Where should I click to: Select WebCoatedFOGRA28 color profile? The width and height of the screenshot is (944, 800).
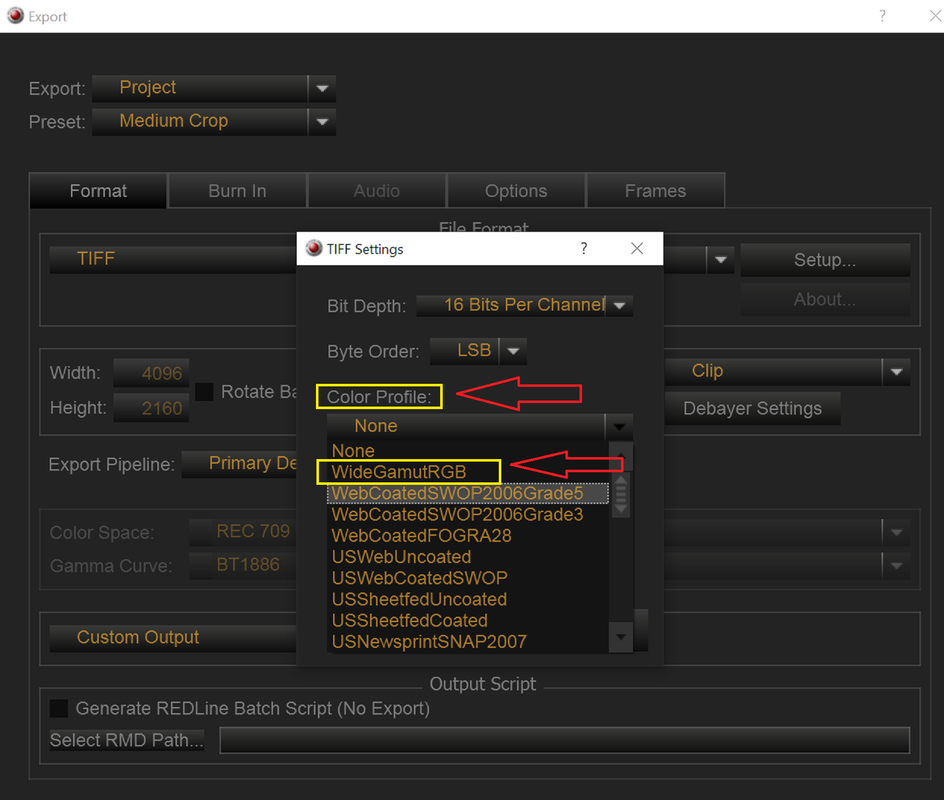pos(468,536)
